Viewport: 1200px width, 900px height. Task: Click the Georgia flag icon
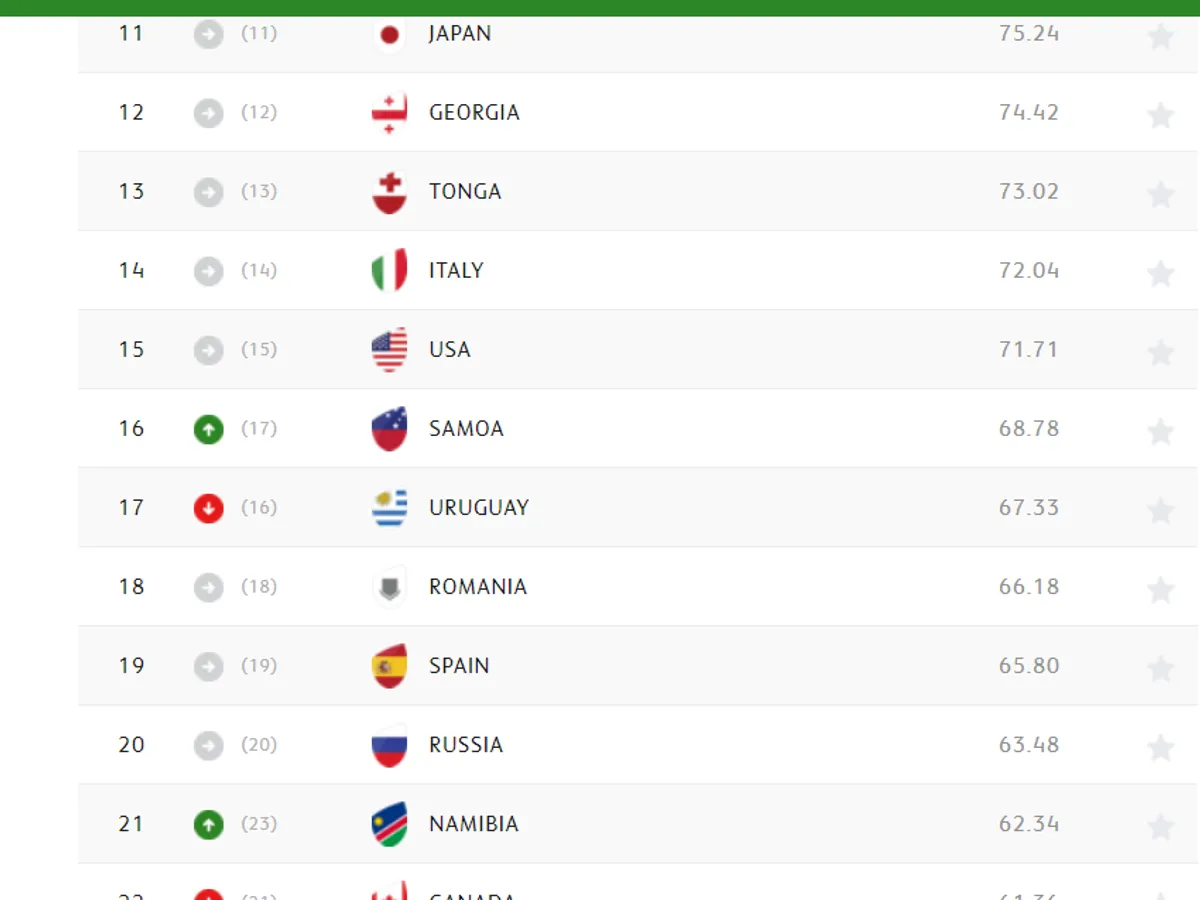(x=389, y=113)
